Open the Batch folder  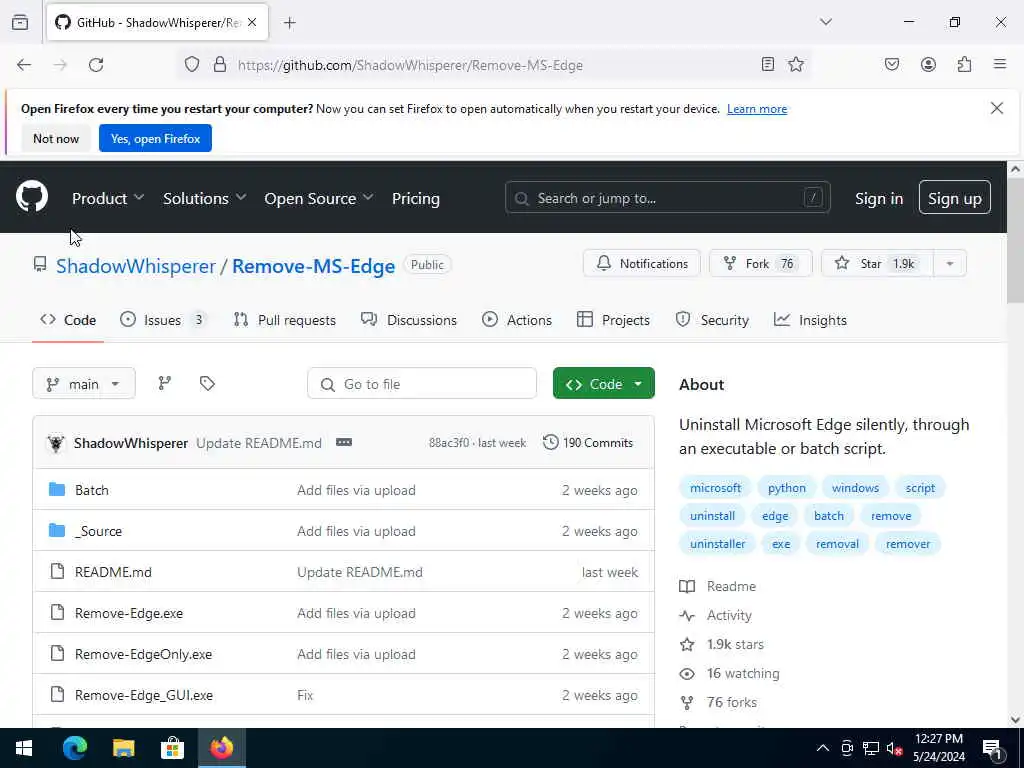click(x=91, y=490)
